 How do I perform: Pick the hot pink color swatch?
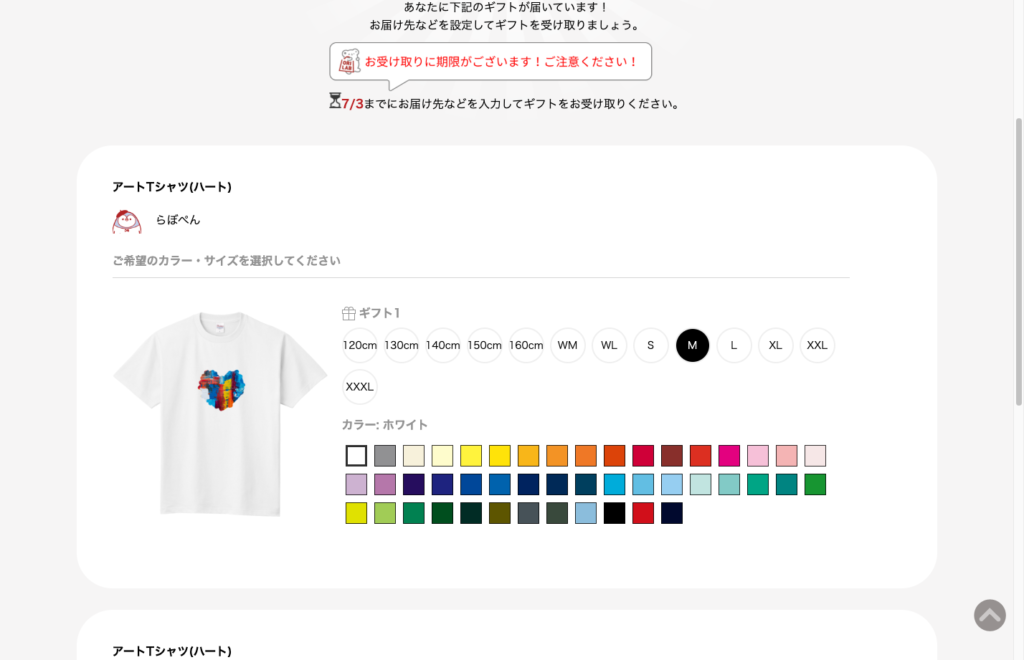coord(729,456)
